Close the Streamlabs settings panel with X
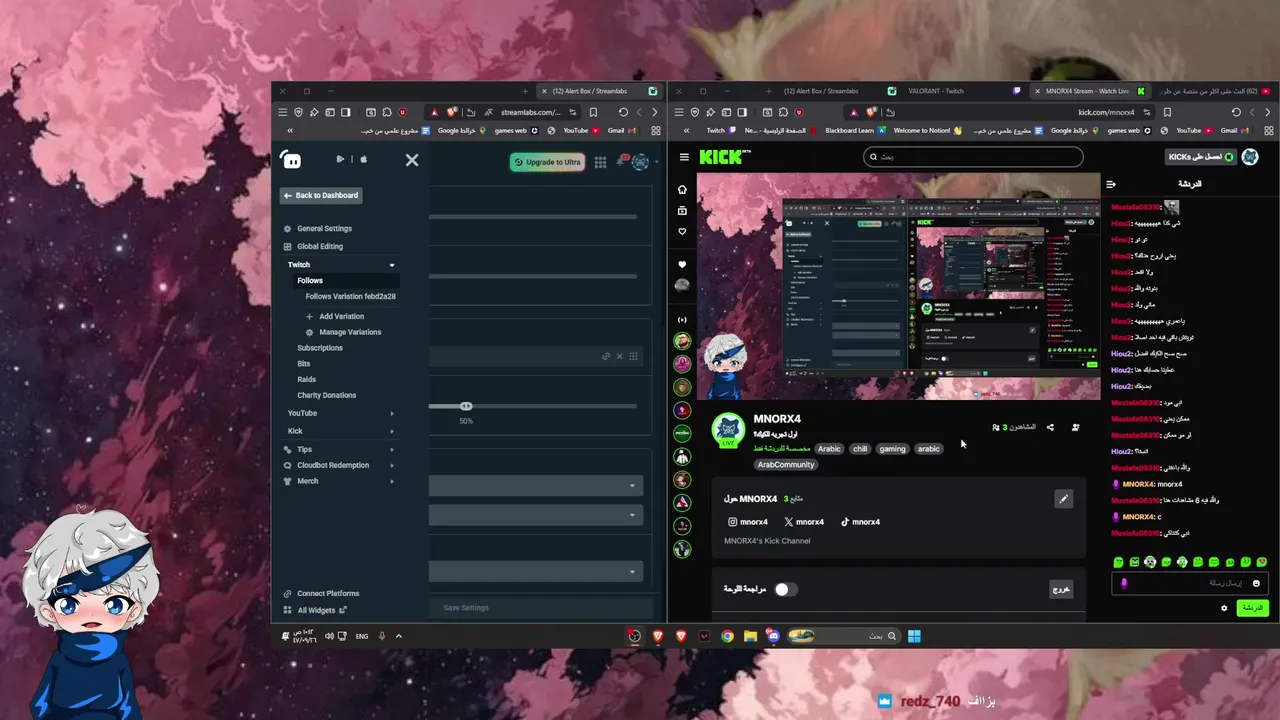This screenshot has height=720, width=1280. pyautogui.click(x=412, y=160)
